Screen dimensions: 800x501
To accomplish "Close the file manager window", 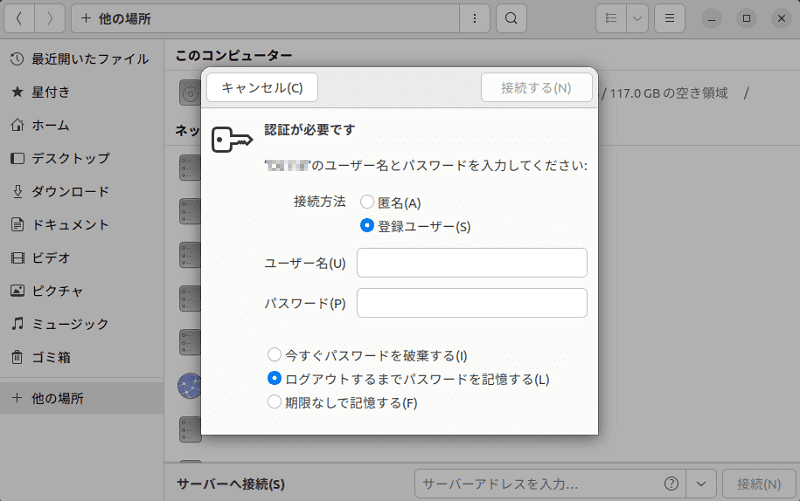I will pyautogui.click(x=781, y=19).
